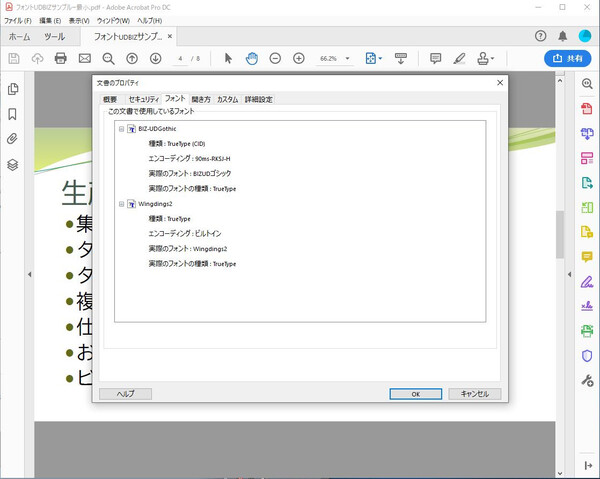Screen dimensions: 600x479
Task: Click the ヘルプ button in dialog
Action: (x=125, y=394)
